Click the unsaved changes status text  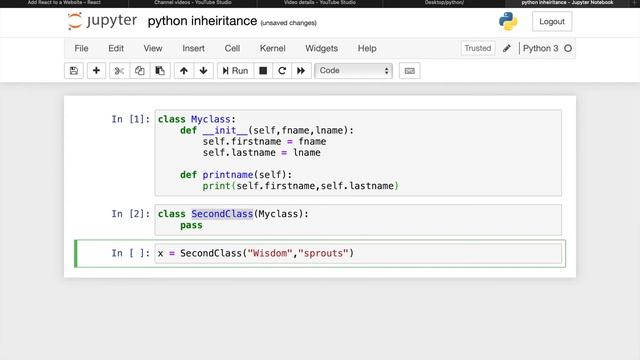[x=289, y=23]
